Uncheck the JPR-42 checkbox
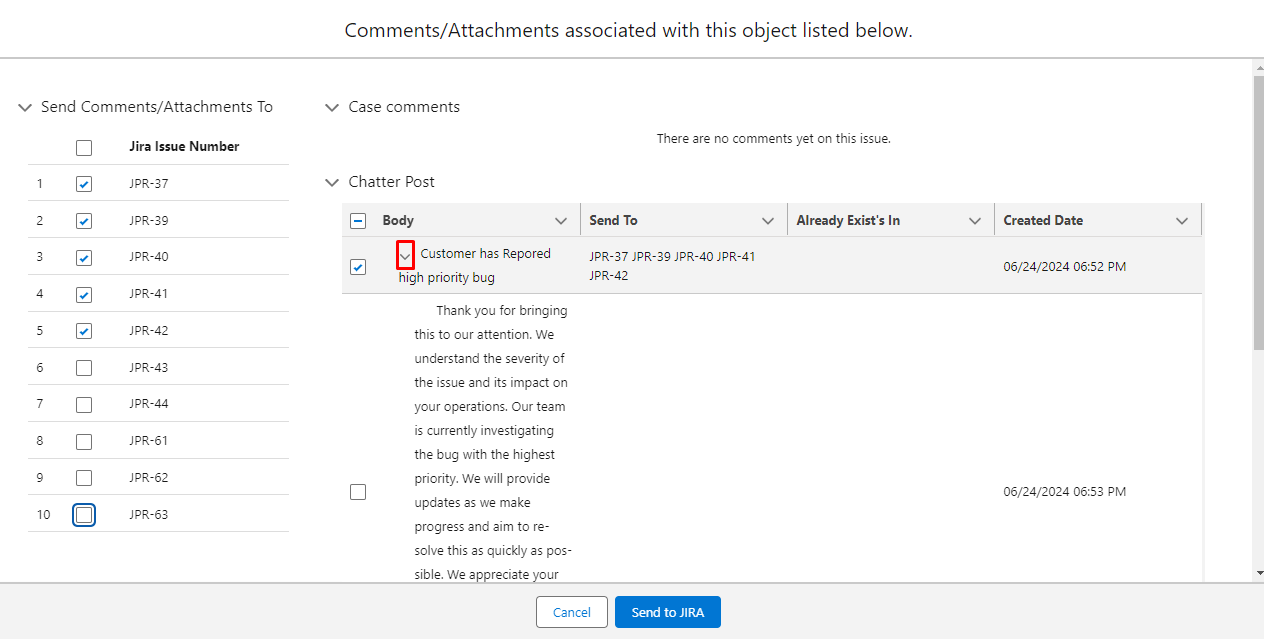 tap(84, 331)
